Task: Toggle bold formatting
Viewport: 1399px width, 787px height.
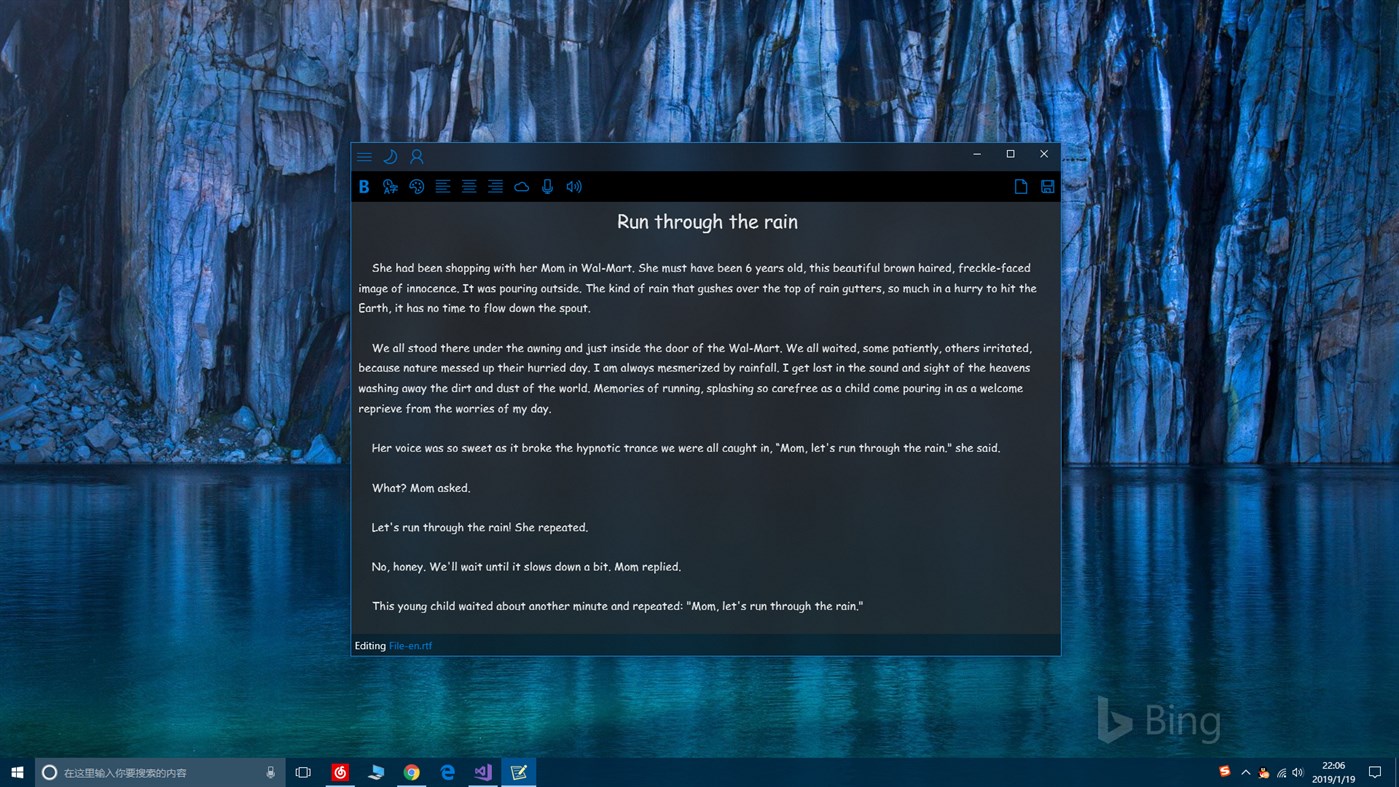Action: click(x=364, y=186)
